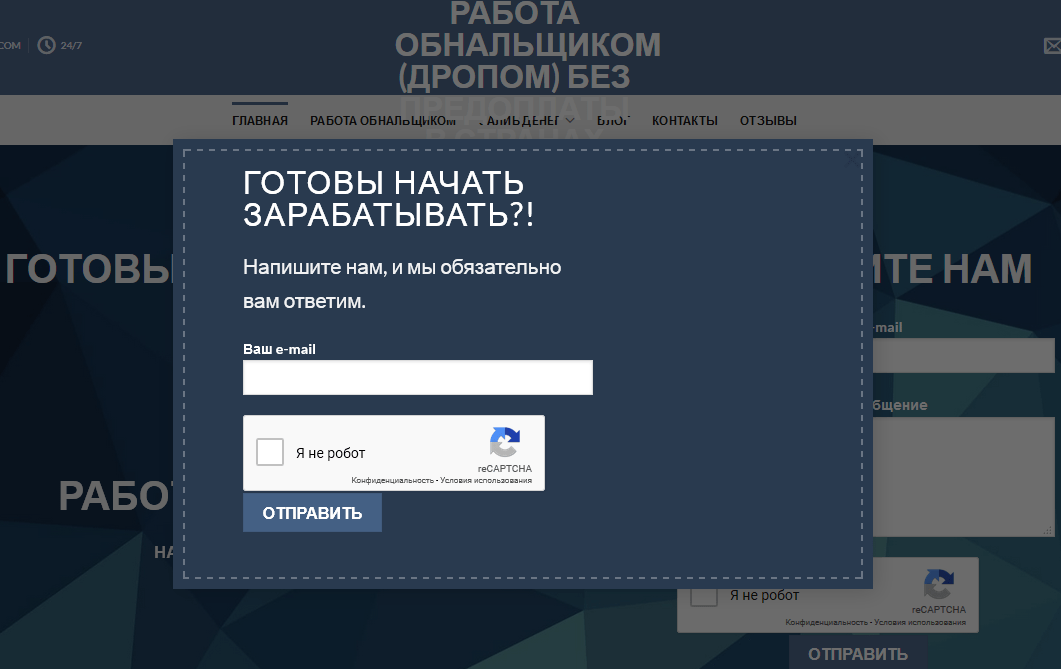This screenshot has width=1061, height=669.
Task: Open the ОТЗЫВЫ page from navigation
Action: click(768, 121)
